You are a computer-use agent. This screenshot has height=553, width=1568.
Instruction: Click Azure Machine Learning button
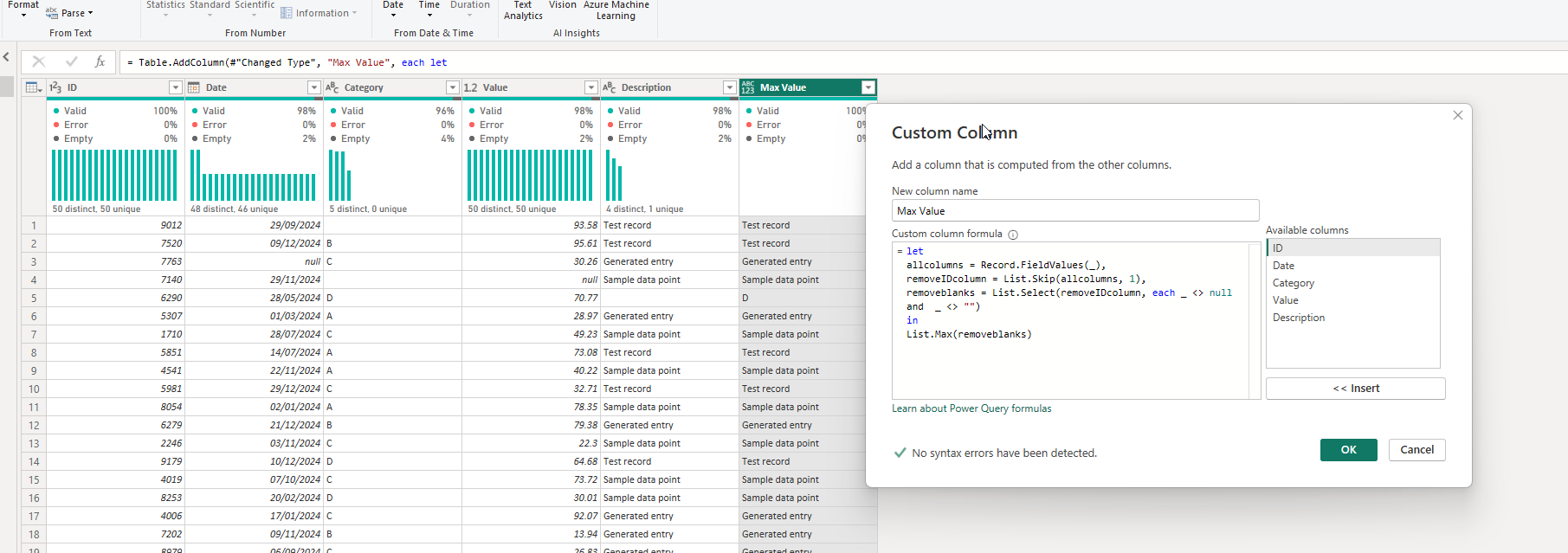tap(616, 10)
